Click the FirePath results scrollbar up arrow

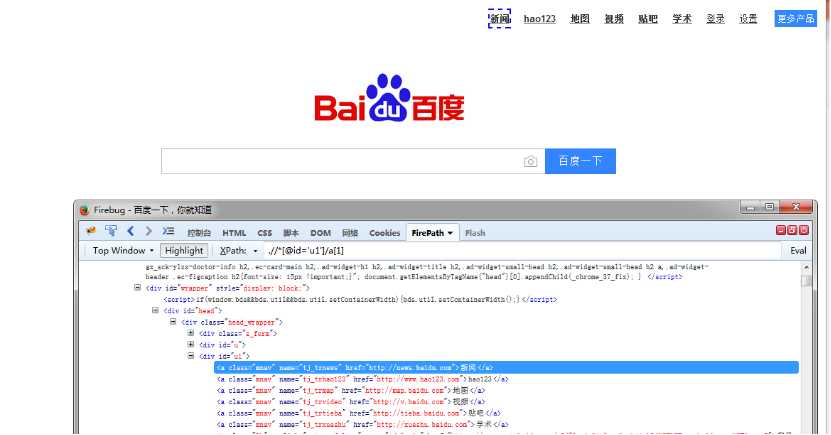(807, 267)
